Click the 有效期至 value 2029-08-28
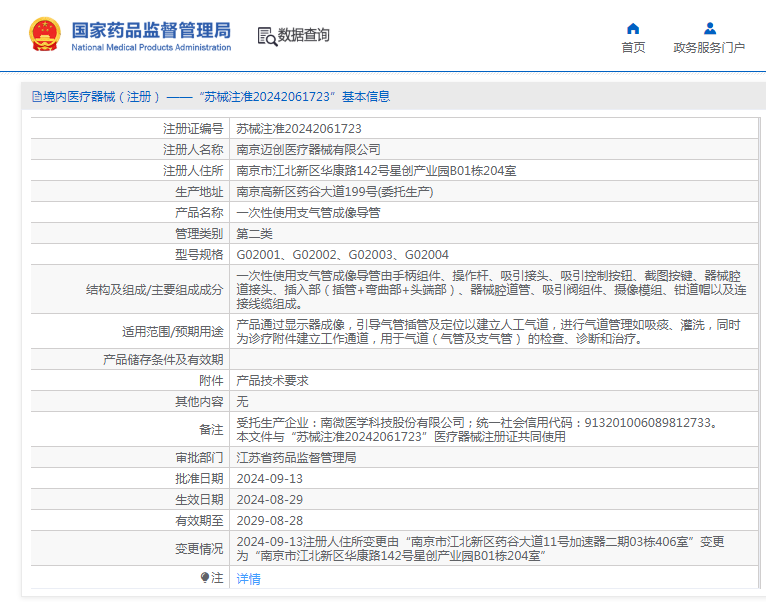 pyautogui.click(x=269, y=520)
